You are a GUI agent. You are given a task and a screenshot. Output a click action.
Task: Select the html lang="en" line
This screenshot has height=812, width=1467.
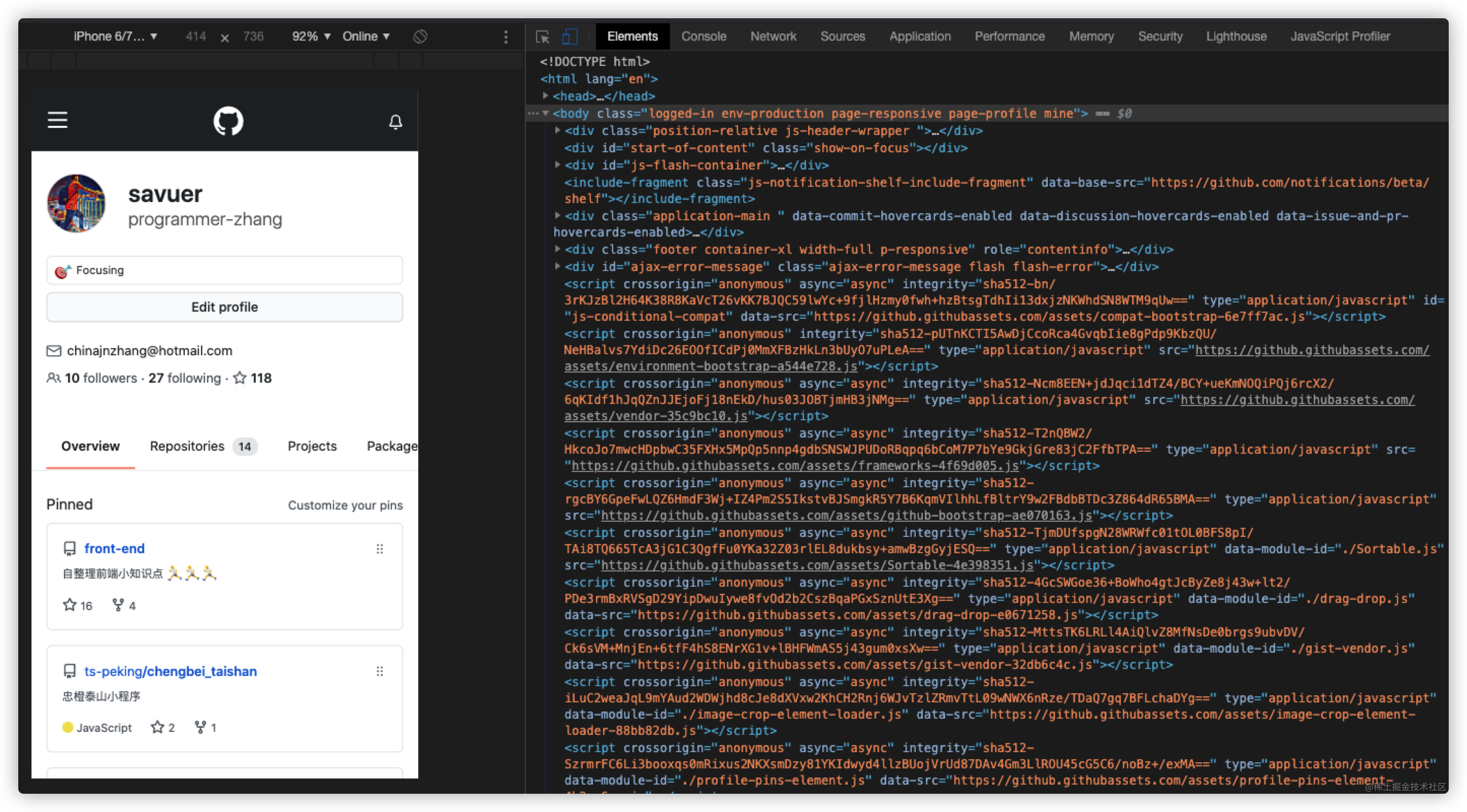(x=598, y=79)
